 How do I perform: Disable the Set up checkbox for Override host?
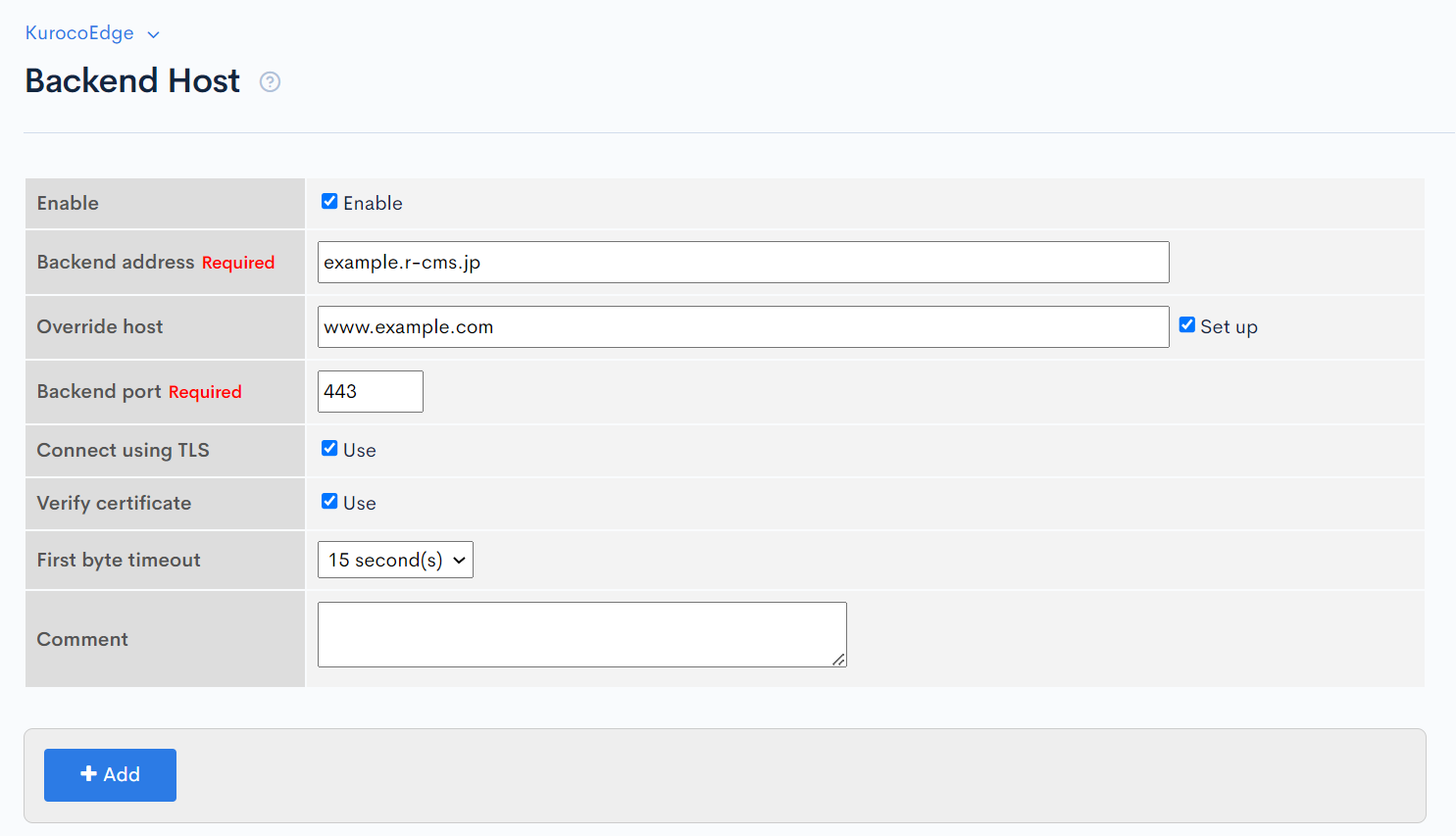[x=1186, y=324]
